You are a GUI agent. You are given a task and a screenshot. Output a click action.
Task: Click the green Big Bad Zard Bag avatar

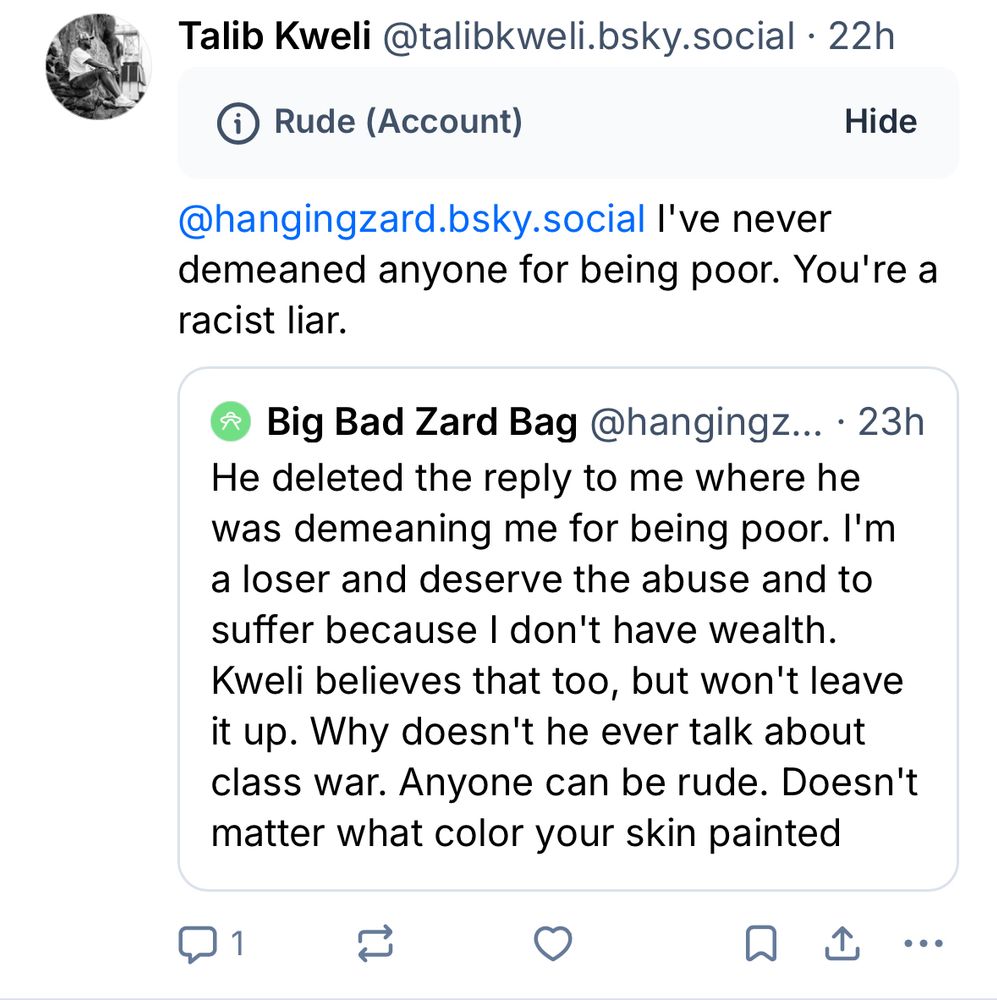[x=229, y=423]
